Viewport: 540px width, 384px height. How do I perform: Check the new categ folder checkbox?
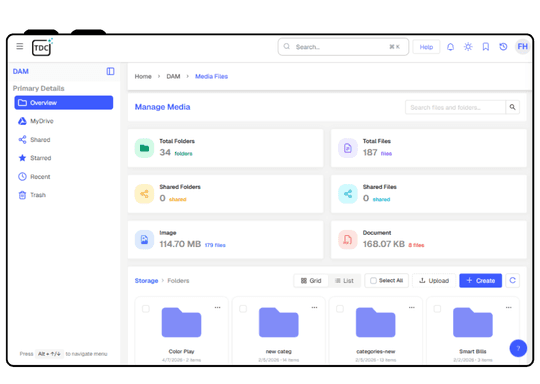243,309
